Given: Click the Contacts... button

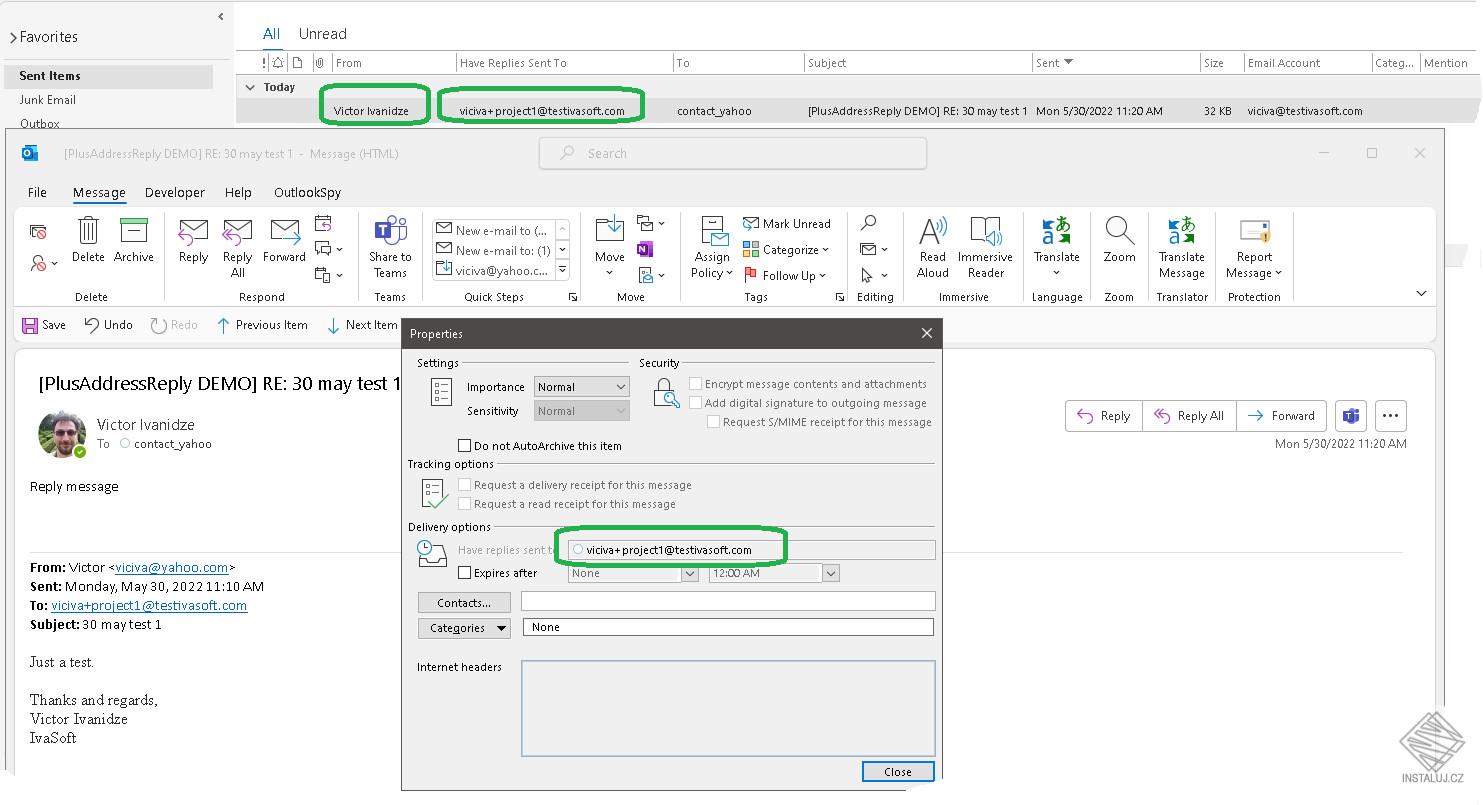Looking at the screenshot, I should [464, 603].
